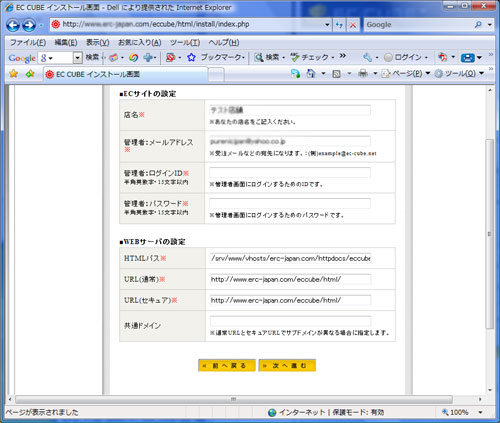This screenshot has width=500, height=423.
Task: Click the Google toolbar colorful swirl icon
Action: [134, 57]
